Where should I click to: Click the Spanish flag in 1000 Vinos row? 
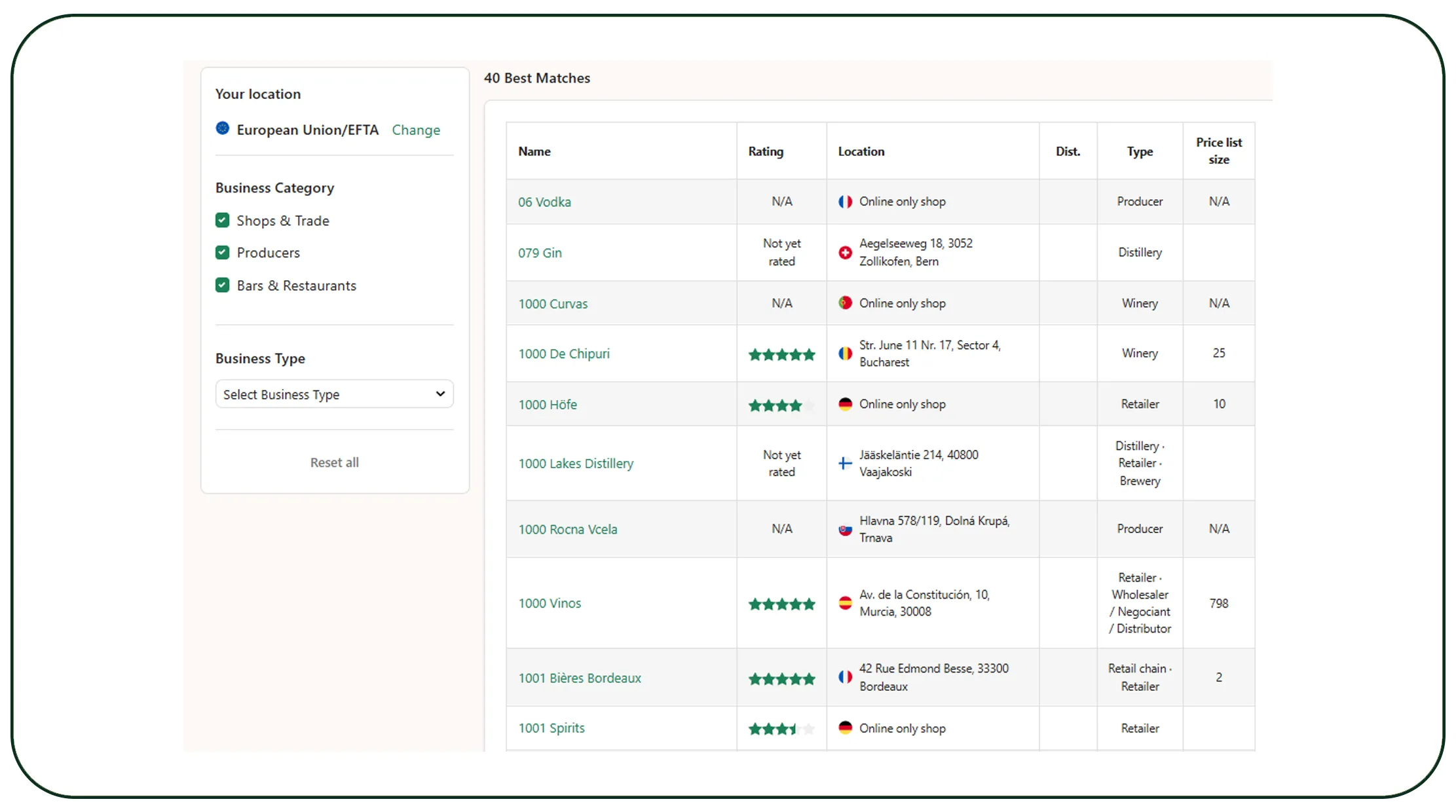coord(846,603)
